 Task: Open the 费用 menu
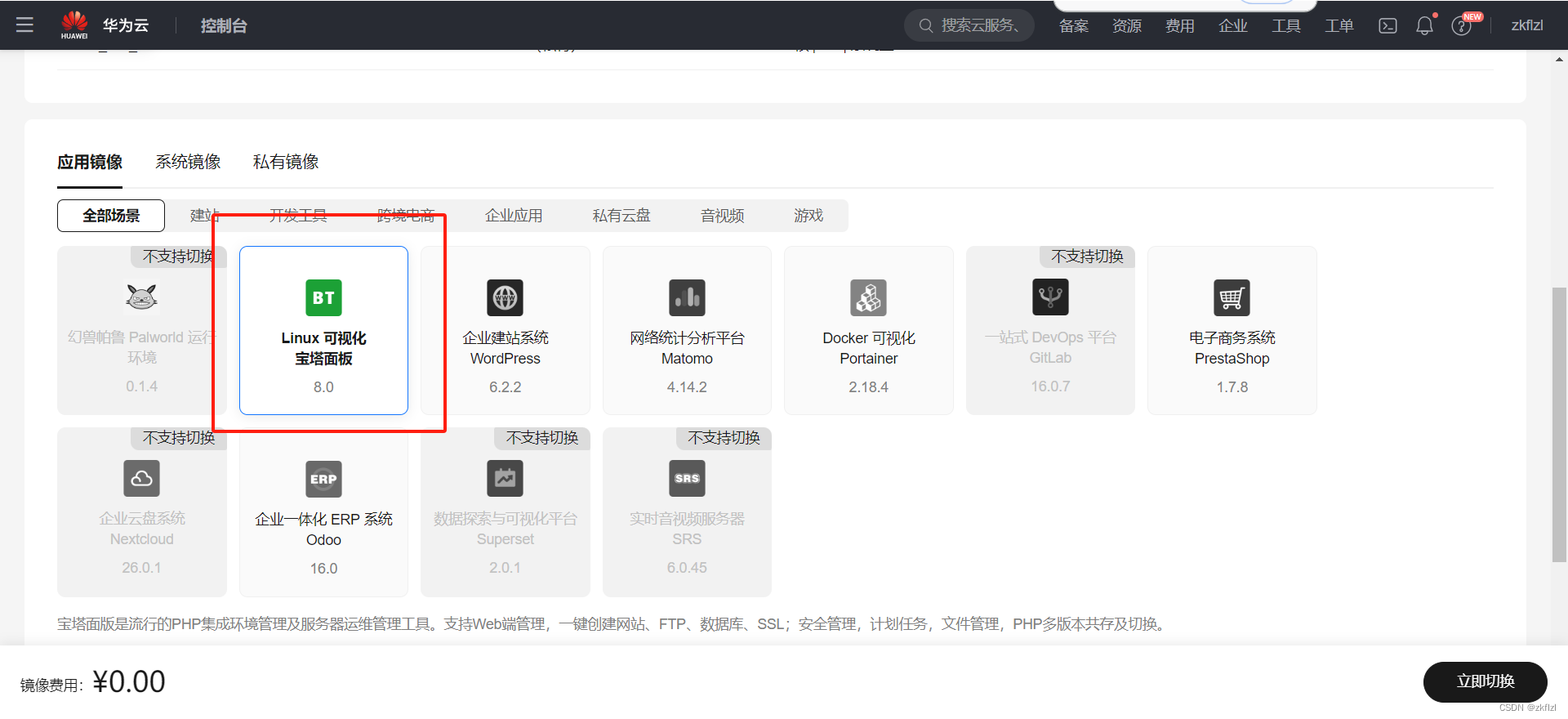(1179, 26)
